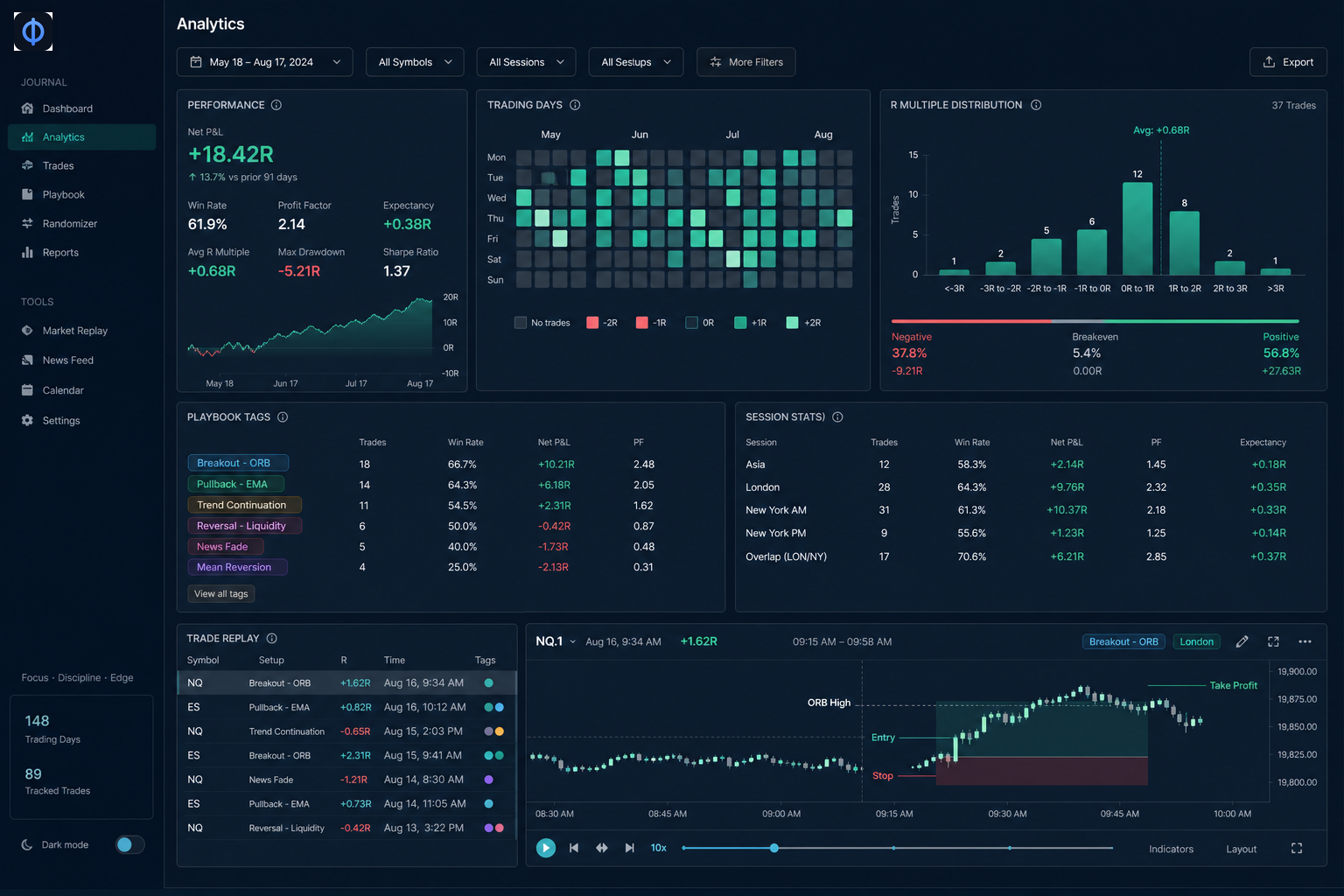
Task: Click the Trade Replay info icon
Action: coord(271,639)
